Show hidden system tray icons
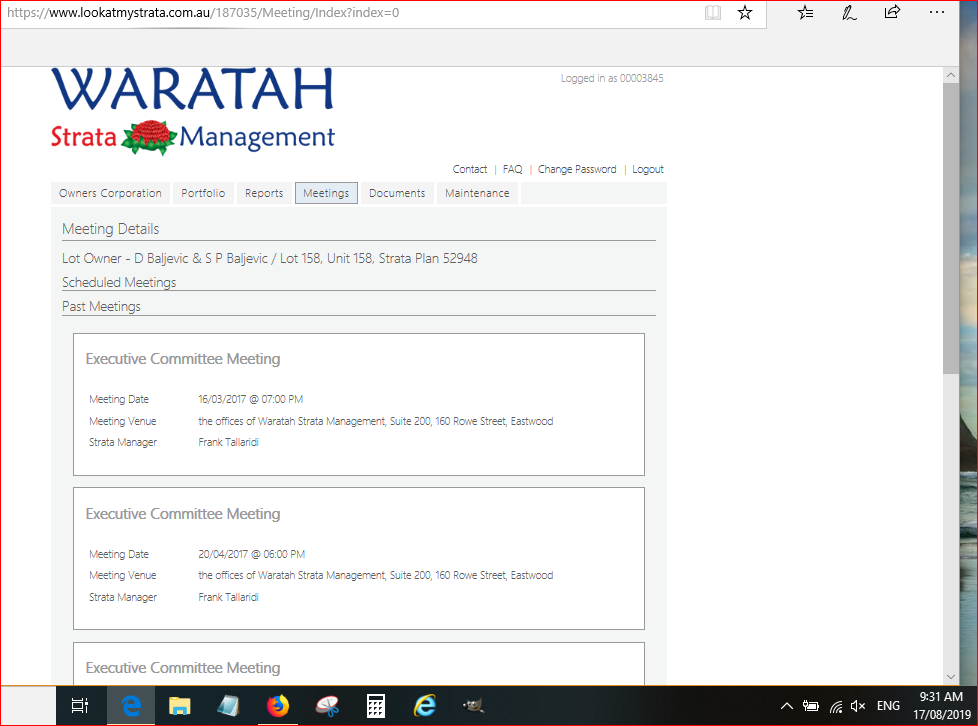This screenshot has height=726, width=978. [787, 706]
